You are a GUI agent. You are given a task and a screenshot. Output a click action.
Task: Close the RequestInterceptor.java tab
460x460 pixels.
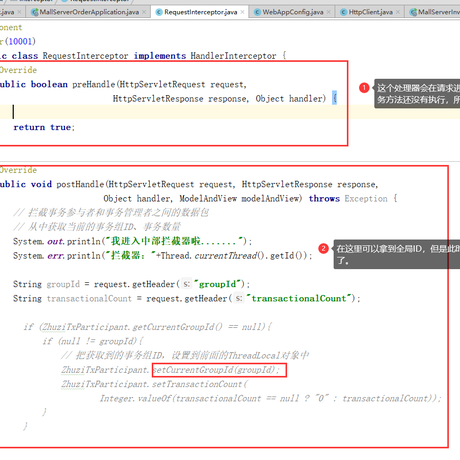click(x=242, y=12)
